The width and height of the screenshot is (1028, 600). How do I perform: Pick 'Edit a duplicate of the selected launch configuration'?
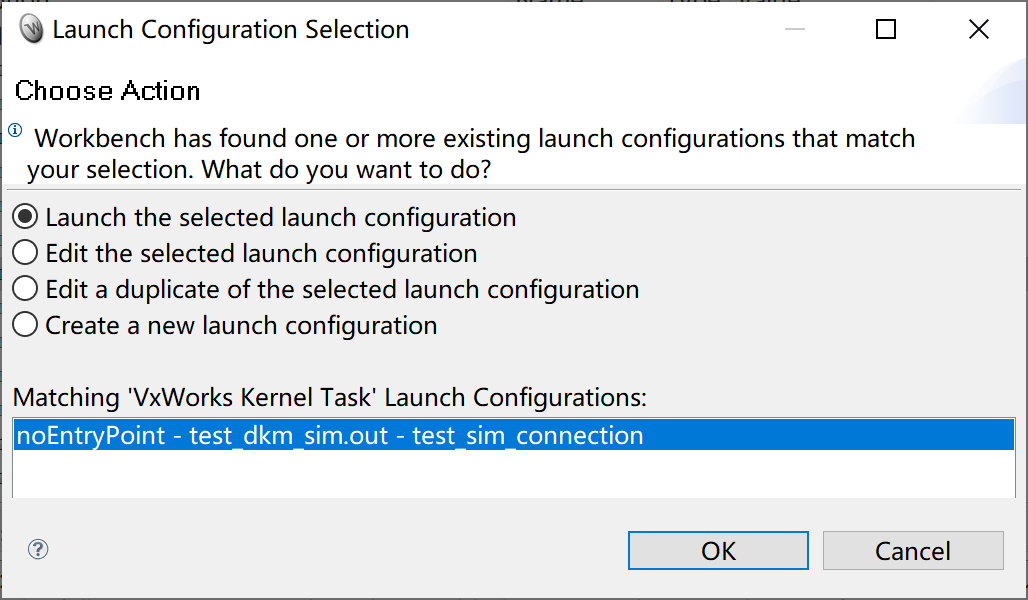click(328, 289)
